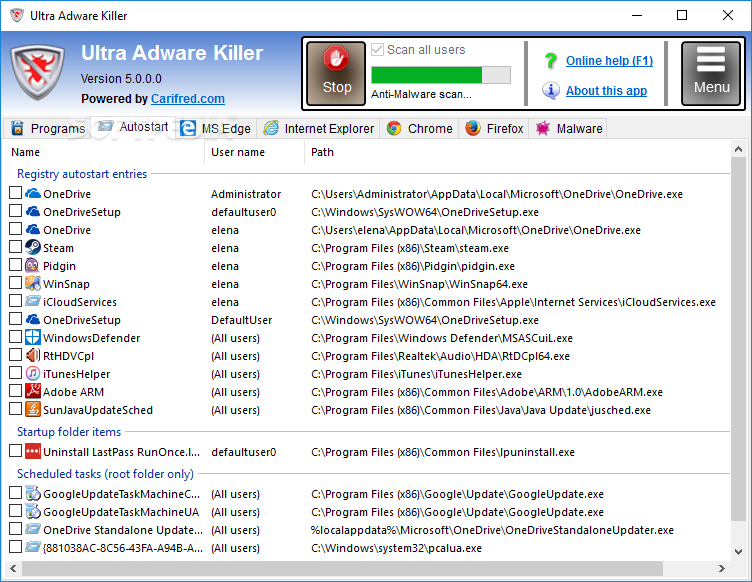Check the RtHDVCpl entry checkbox
Image resolution: width=752 pixels, height=582 pixels.
tap(15, 355)
